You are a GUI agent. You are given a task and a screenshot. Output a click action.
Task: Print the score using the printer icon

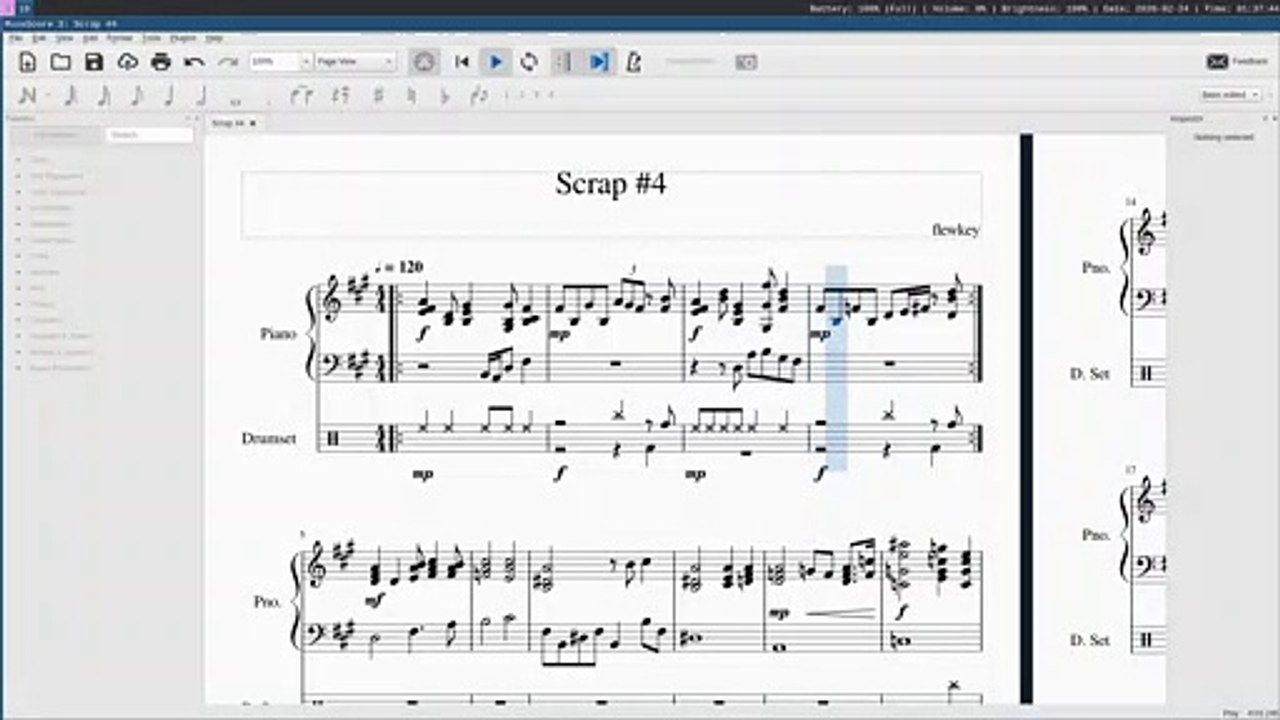click(161, 62)
